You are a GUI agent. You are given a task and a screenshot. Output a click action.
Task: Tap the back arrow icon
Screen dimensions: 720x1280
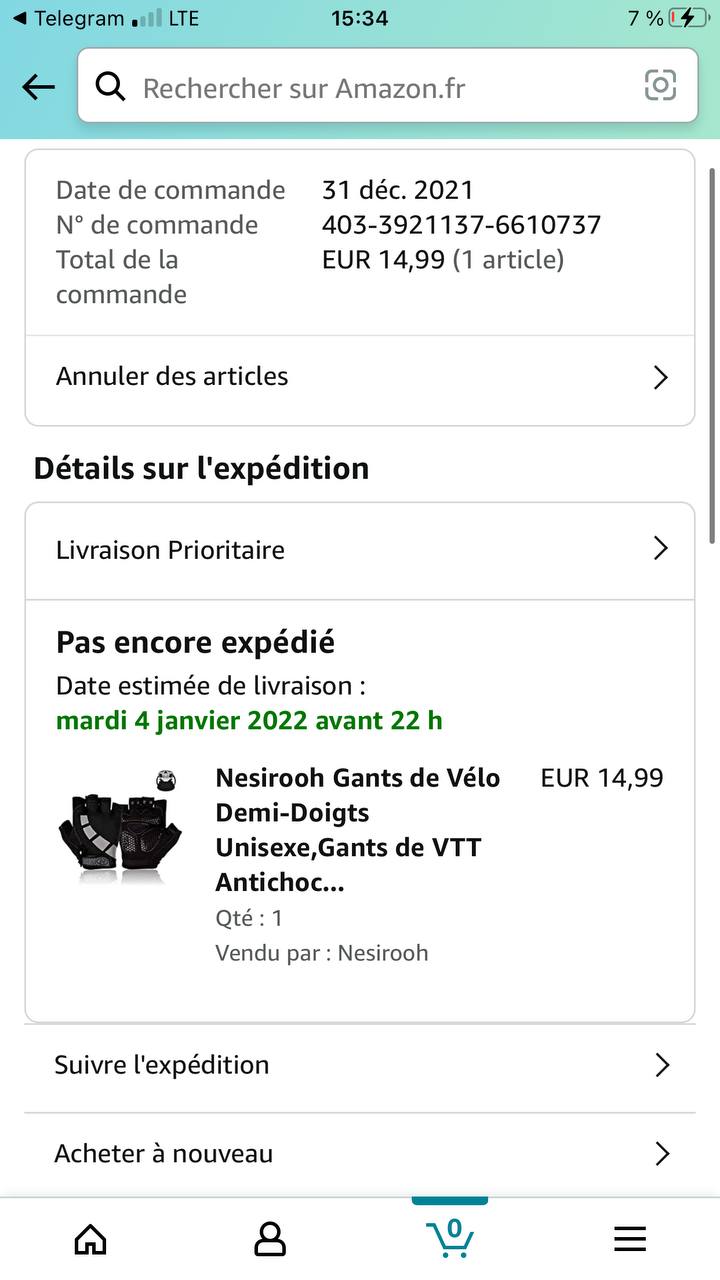pos(38,87)
